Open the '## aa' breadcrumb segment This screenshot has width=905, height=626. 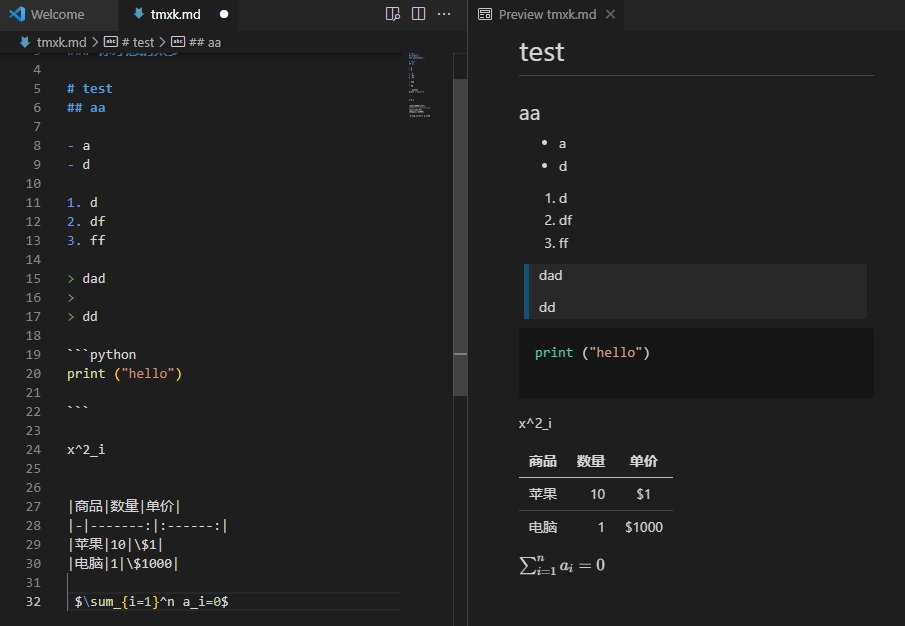[205, 42]
